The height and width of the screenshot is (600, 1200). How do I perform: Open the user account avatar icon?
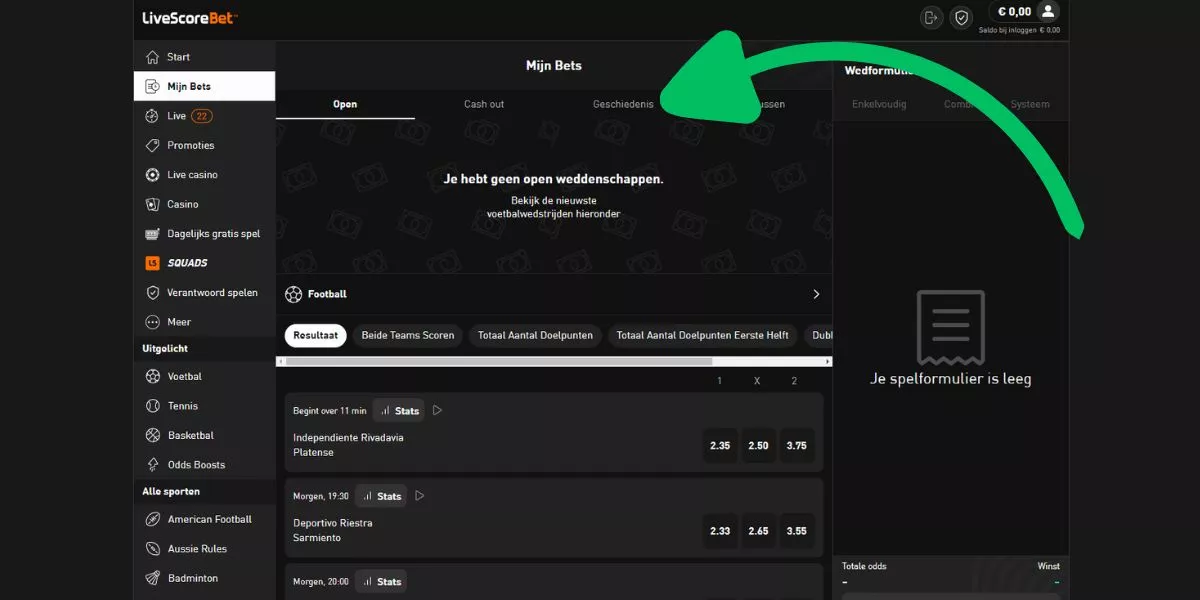click(x=1047, y=12)
